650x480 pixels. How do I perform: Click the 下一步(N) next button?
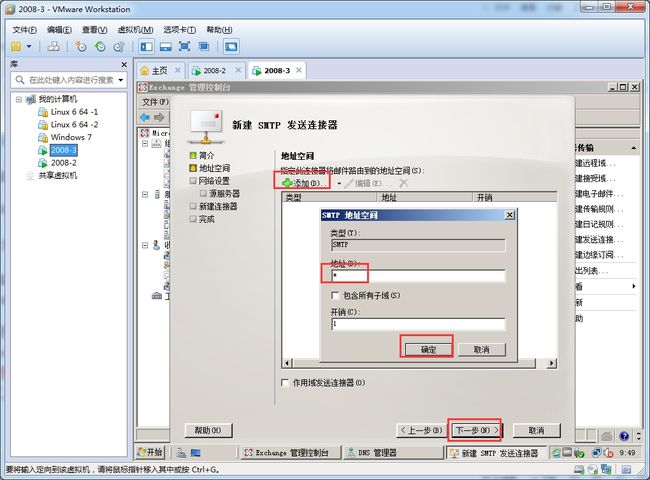pos(475,430)
